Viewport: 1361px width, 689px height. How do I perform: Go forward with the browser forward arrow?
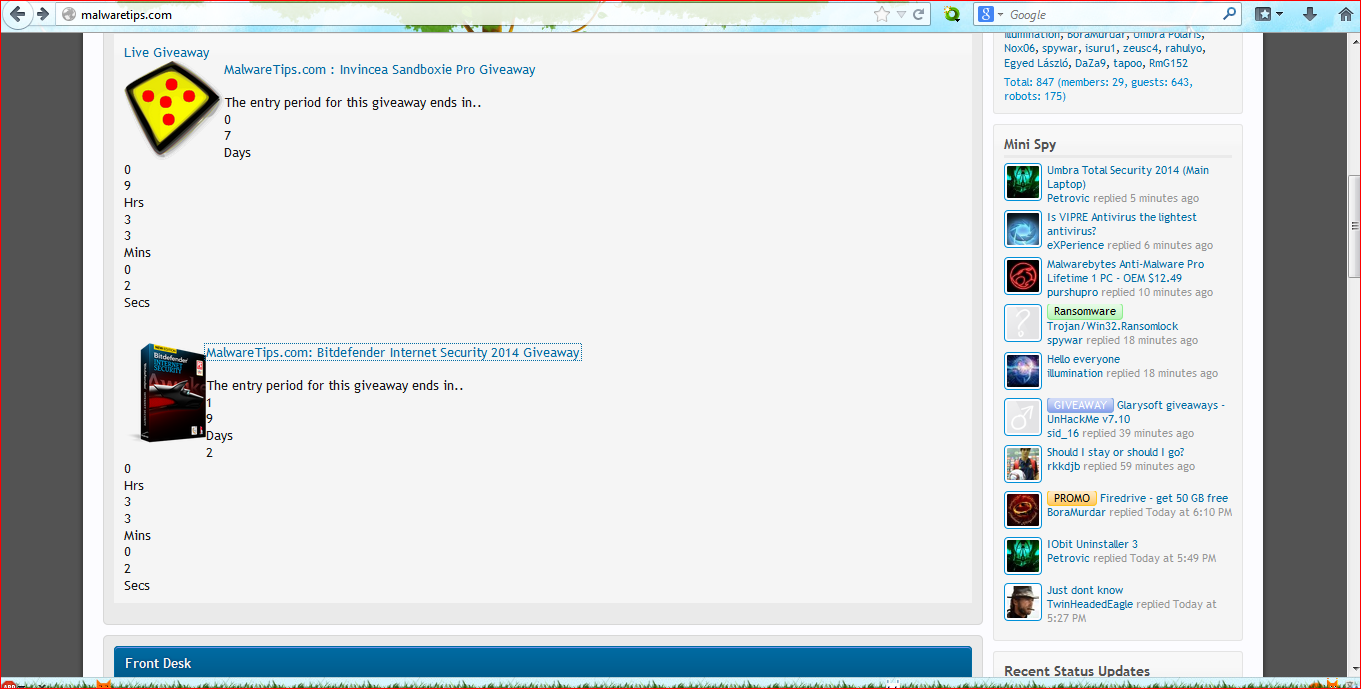click(x=42, y=14)
